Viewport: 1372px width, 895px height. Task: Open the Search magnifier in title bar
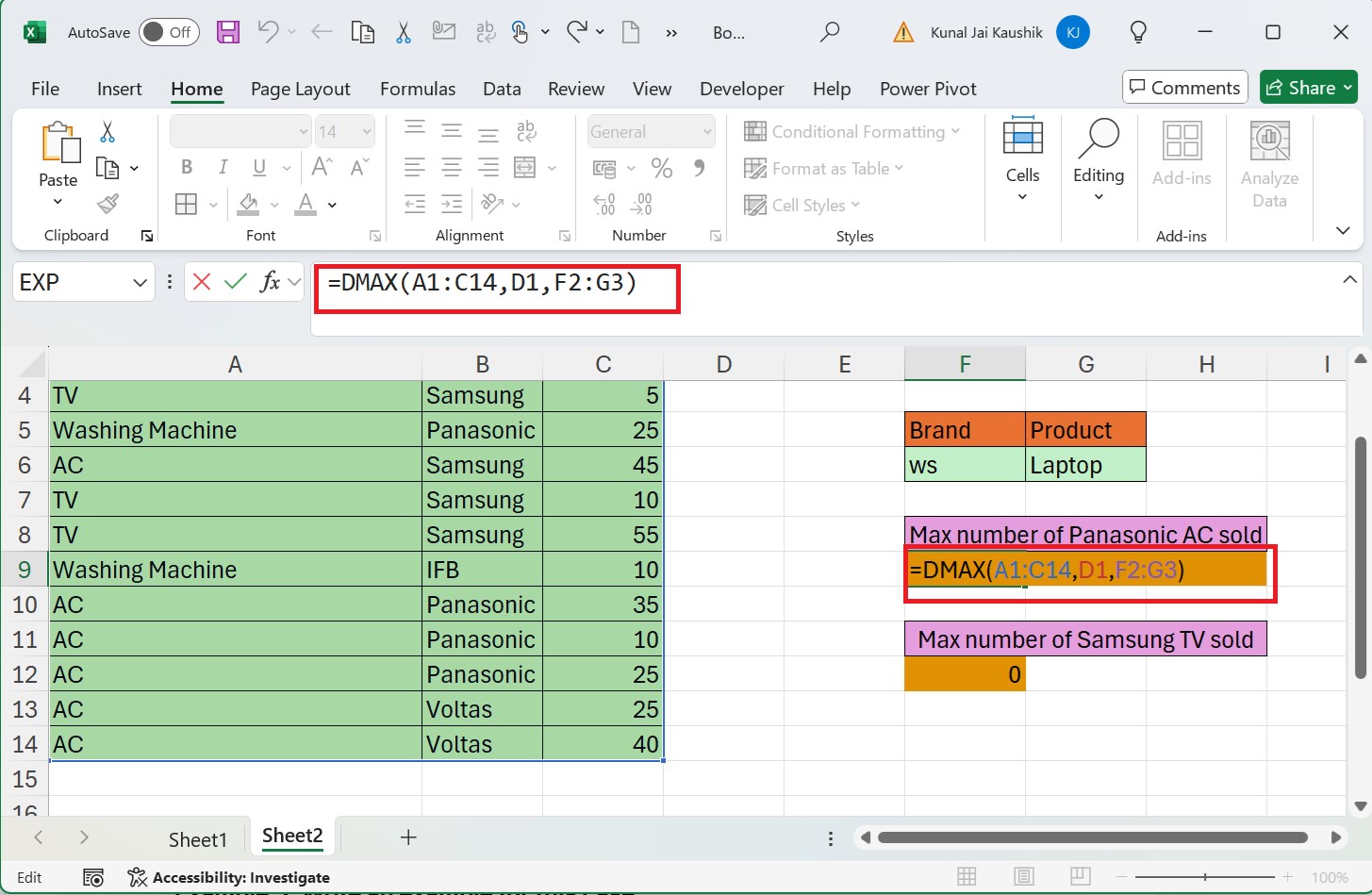point(830,33)
